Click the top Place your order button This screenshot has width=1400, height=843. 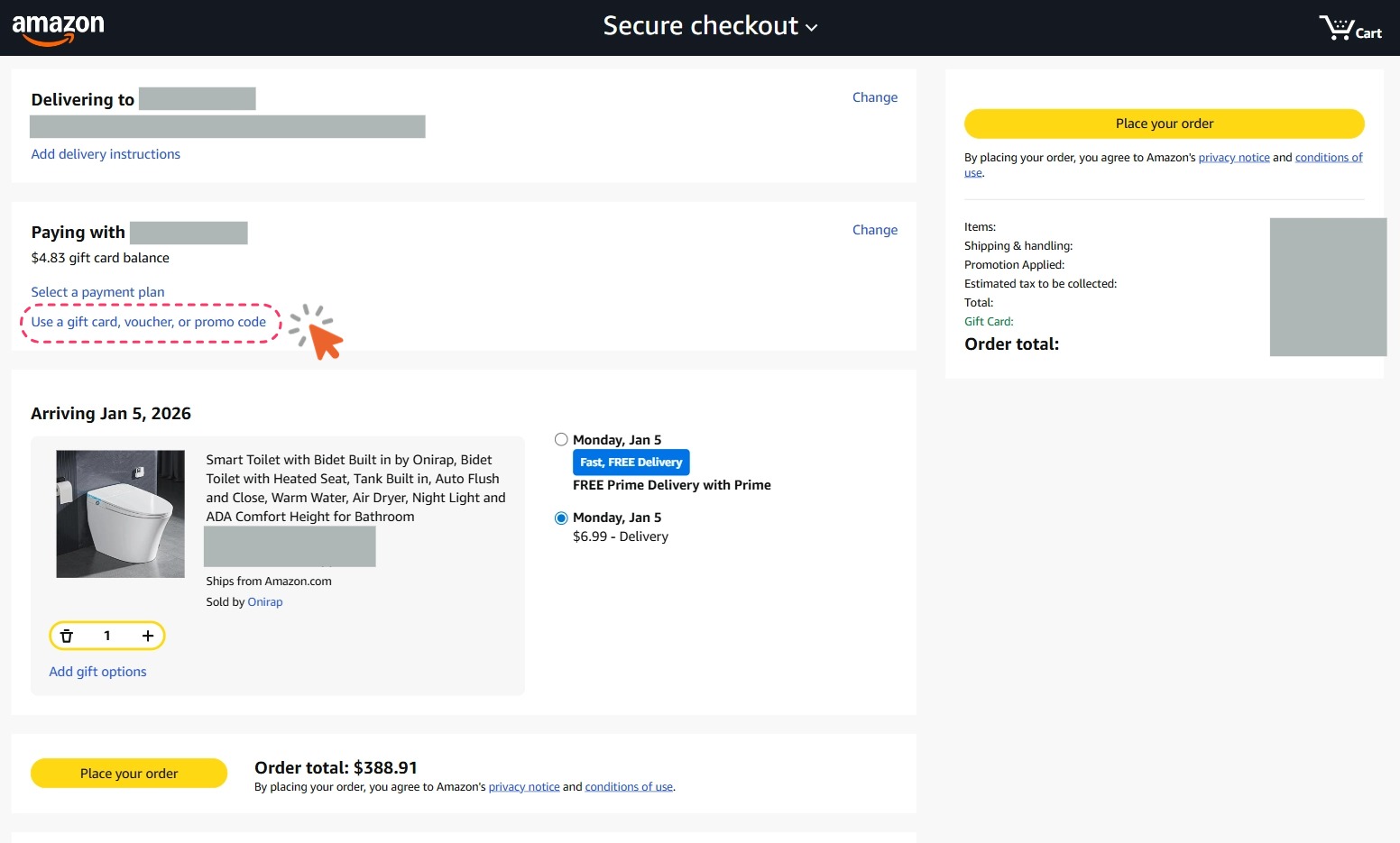(x=1164, y=124)
